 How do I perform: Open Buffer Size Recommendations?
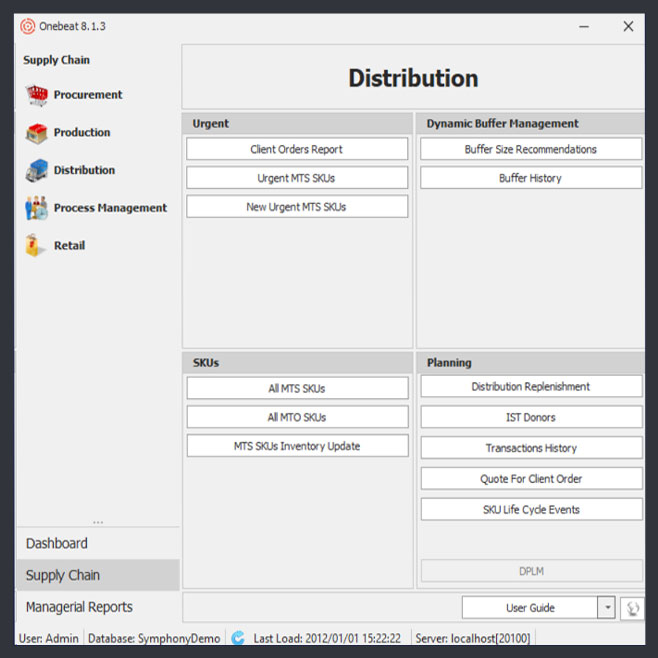click(x=530, y=149)
